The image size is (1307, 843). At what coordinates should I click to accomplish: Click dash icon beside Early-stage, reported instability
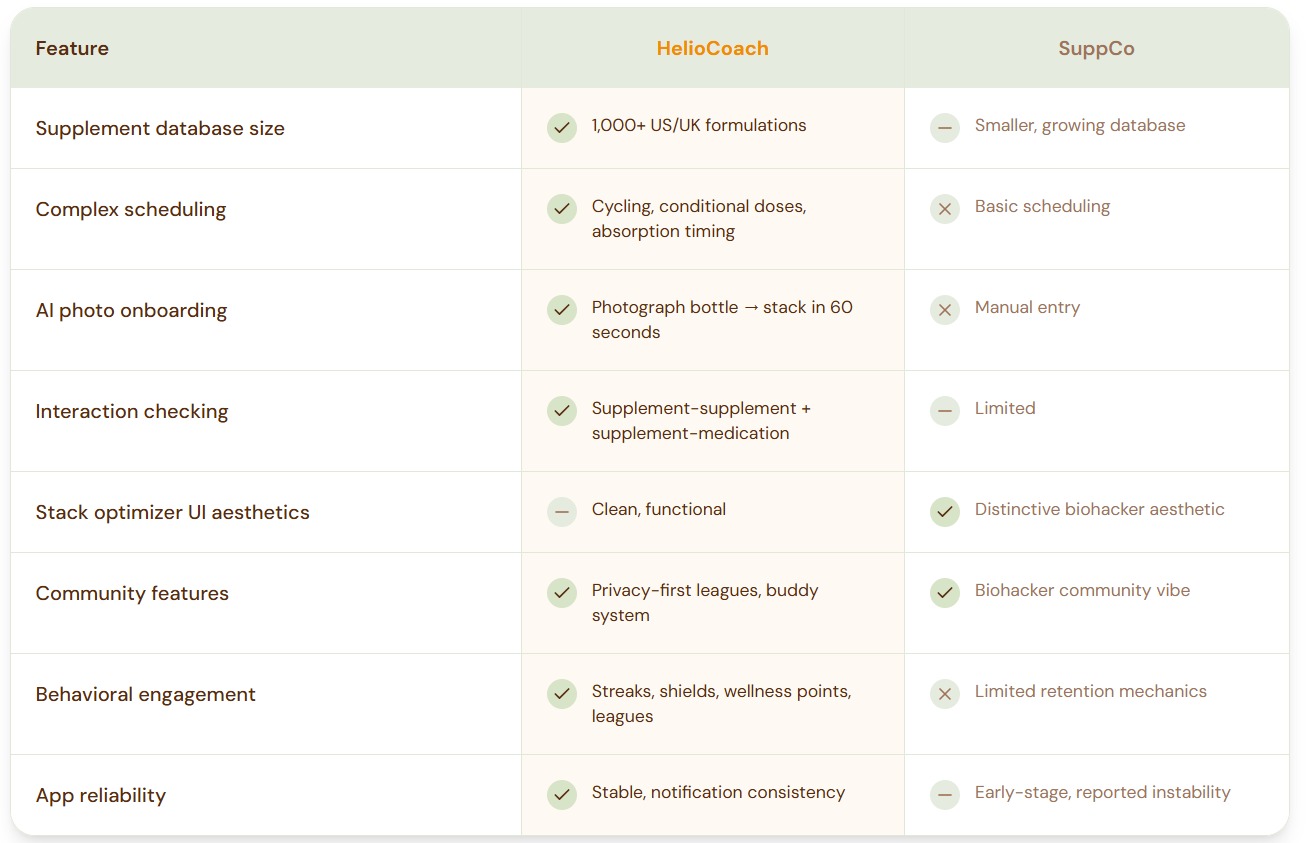point(945,795)
